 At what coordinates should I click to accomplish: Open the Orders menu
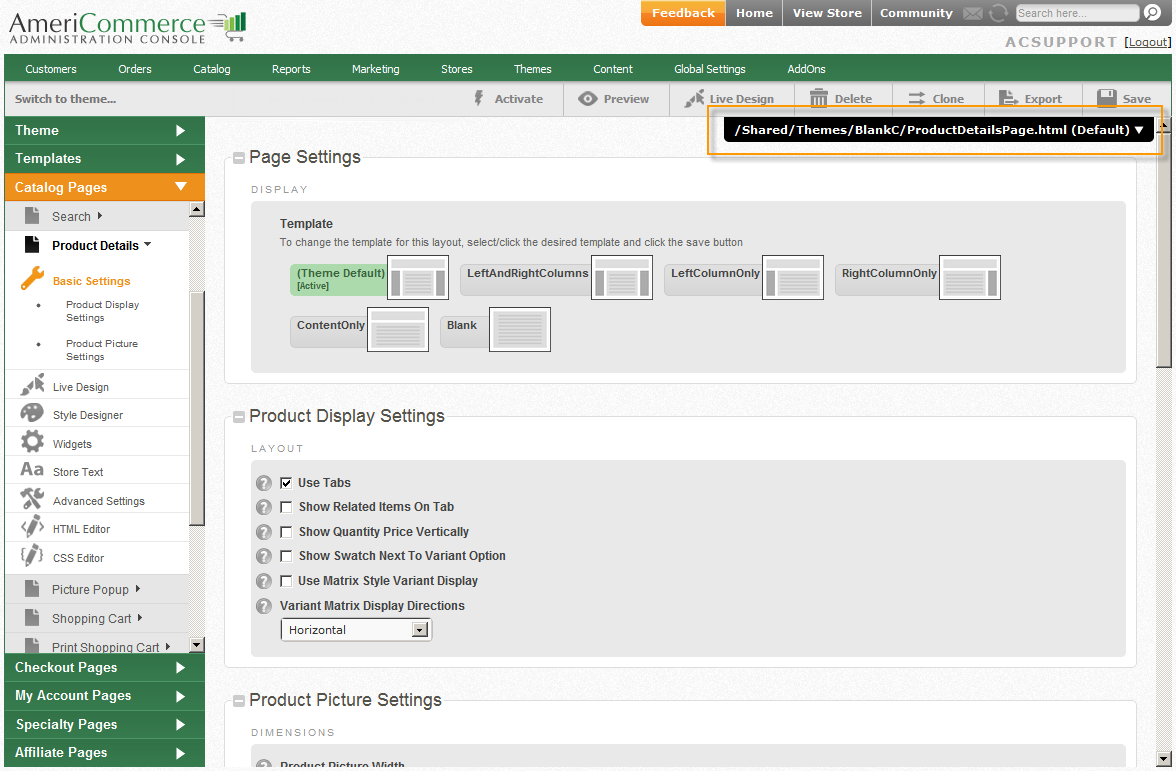pos(135,69)
